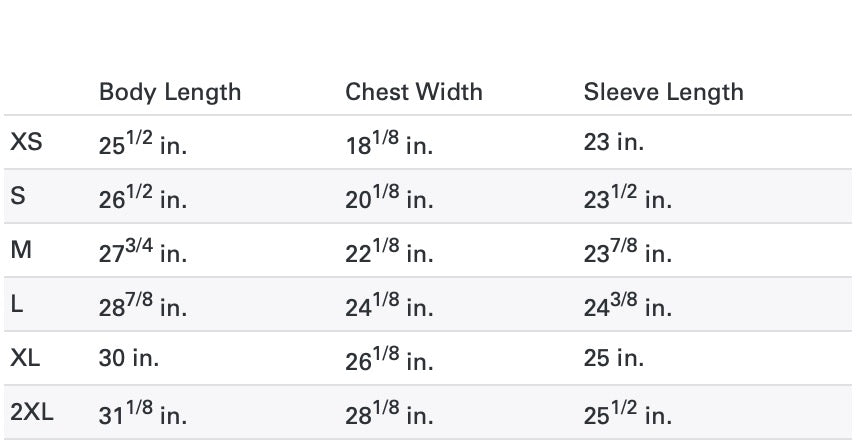
Task: Click the Chest Width column header
Action: pos(414,92)
